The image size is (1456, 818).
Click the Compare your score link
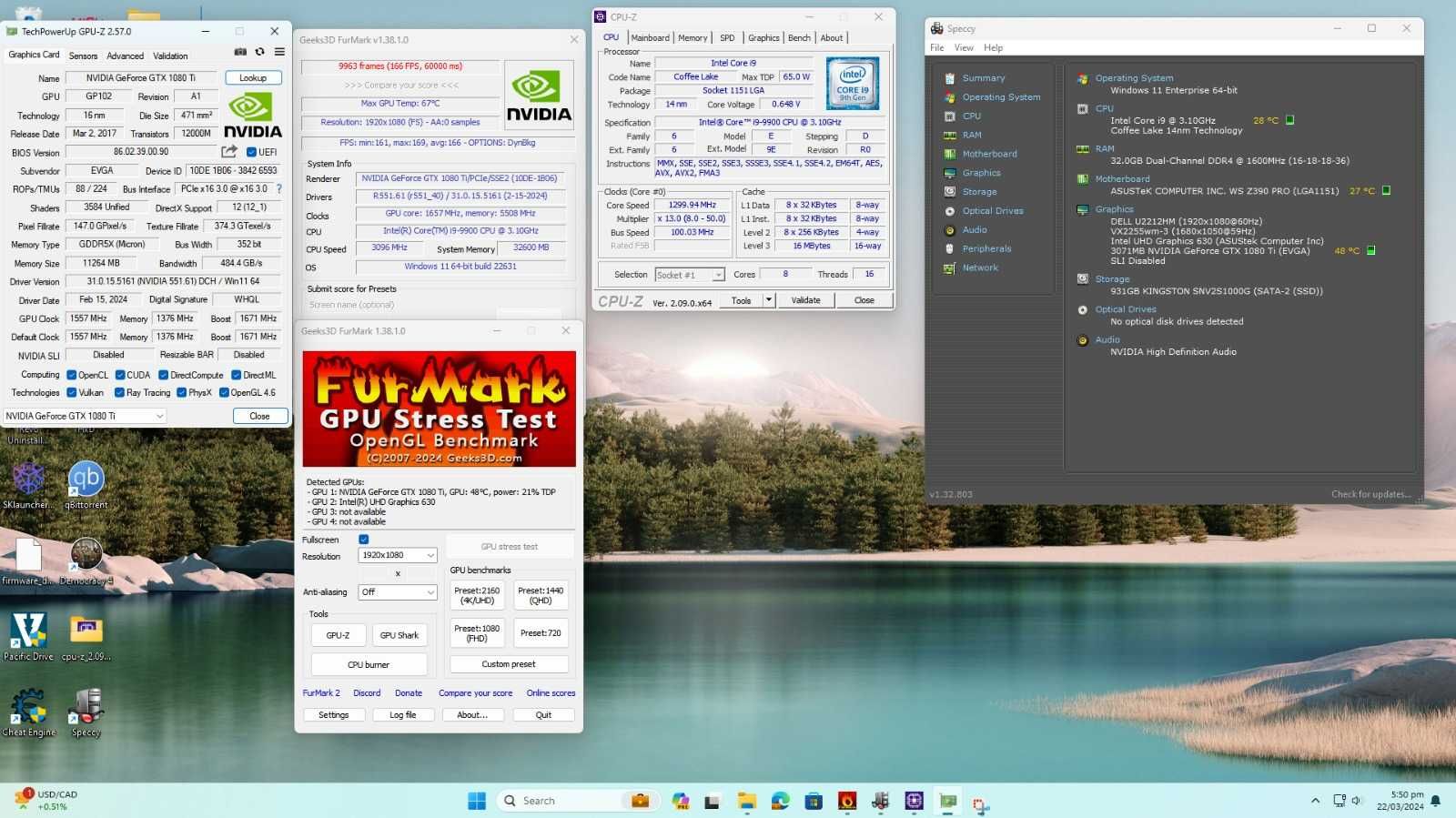coord(475,693)
